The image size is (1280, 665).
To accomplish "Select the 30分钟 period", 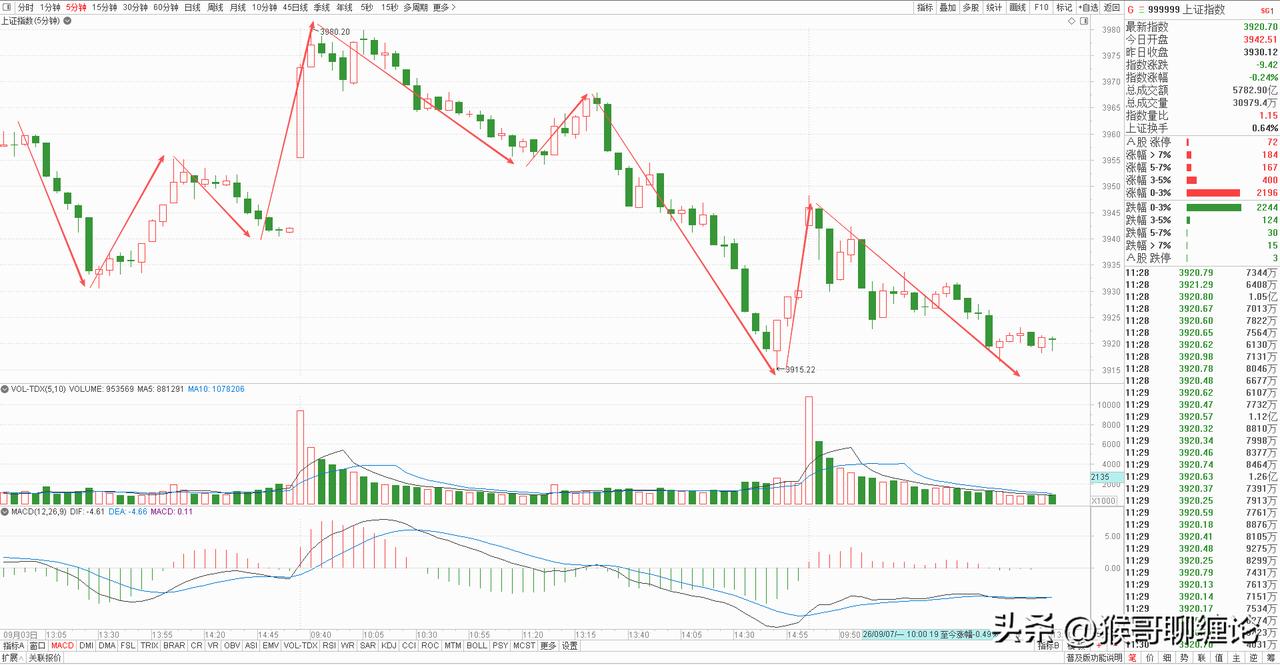I will click(x=135, y=7).
